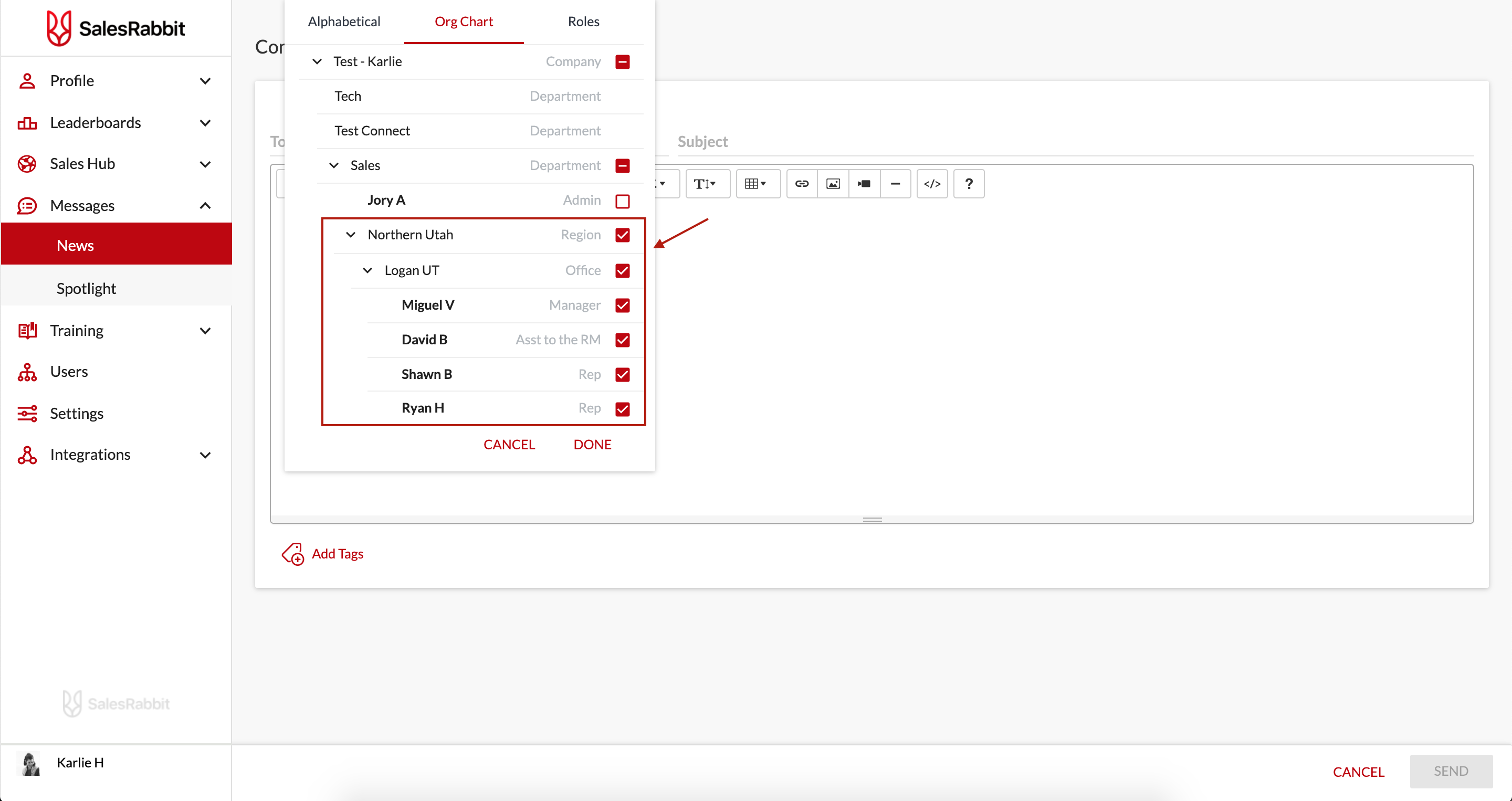1512x801 pixels.
Task: Click the Subject input field
Action: 1075,141
